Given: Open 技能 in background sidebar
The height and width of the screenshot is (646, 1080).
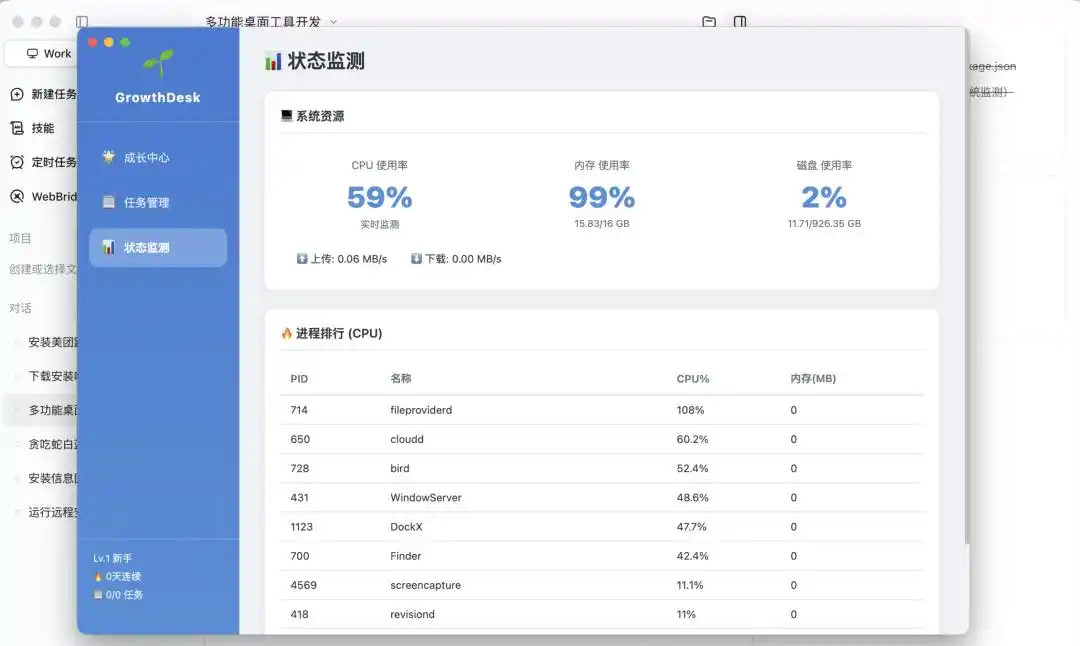Looking at the screenshot, I should click(x=43, y=128).
